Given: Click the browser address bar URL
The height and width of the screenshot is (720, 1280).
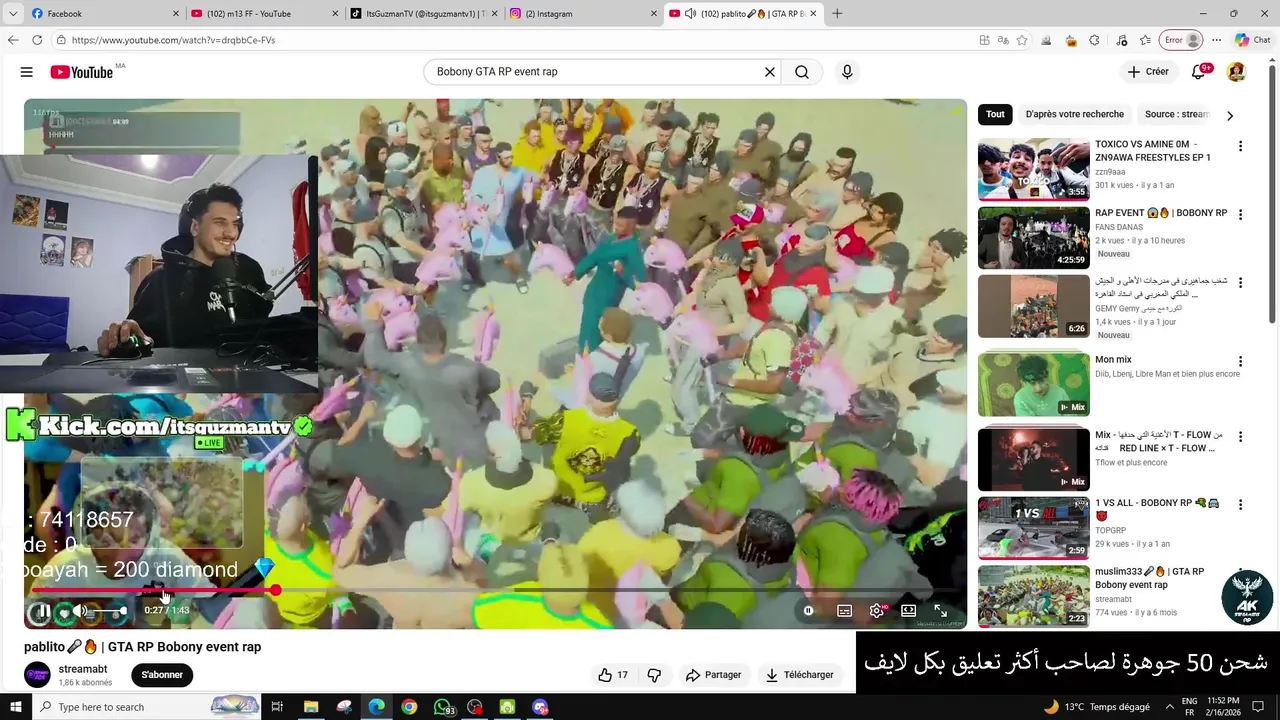Looking at the screenshot, I should pyautogui.click(x=173, y=40).
